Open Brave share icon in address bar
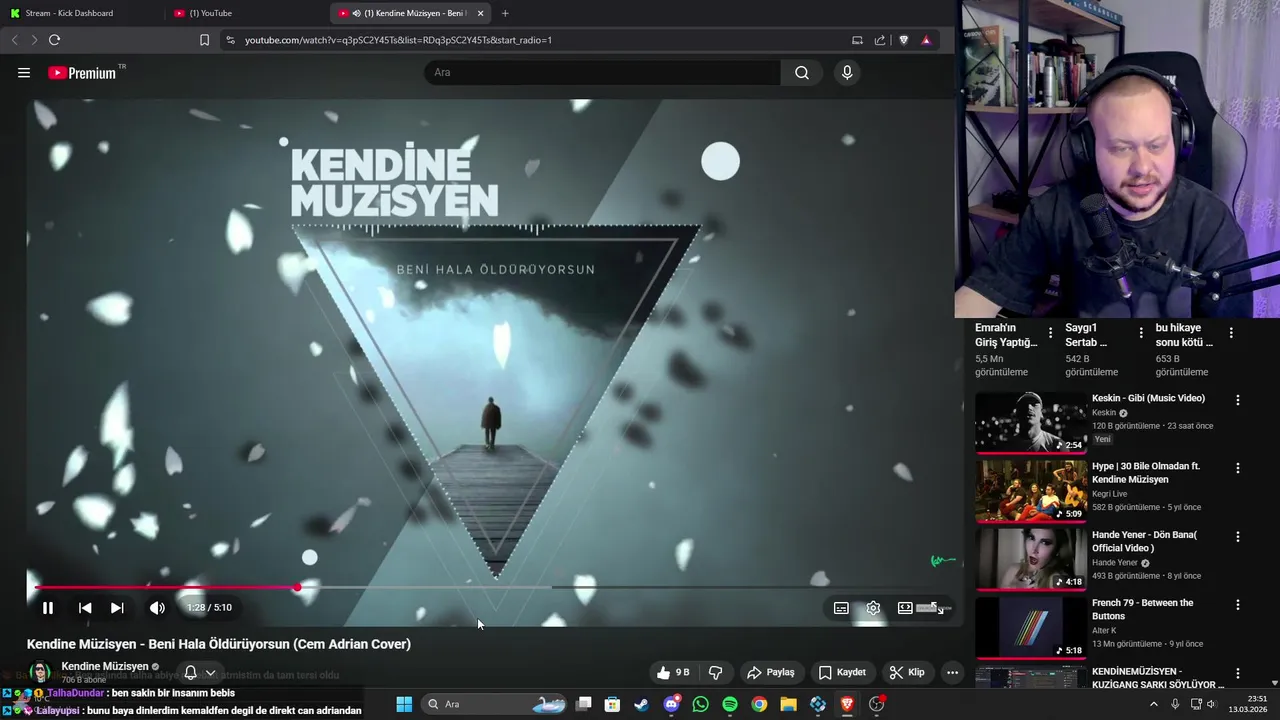This screenshot has height=720, width=1280. point(880,40)
